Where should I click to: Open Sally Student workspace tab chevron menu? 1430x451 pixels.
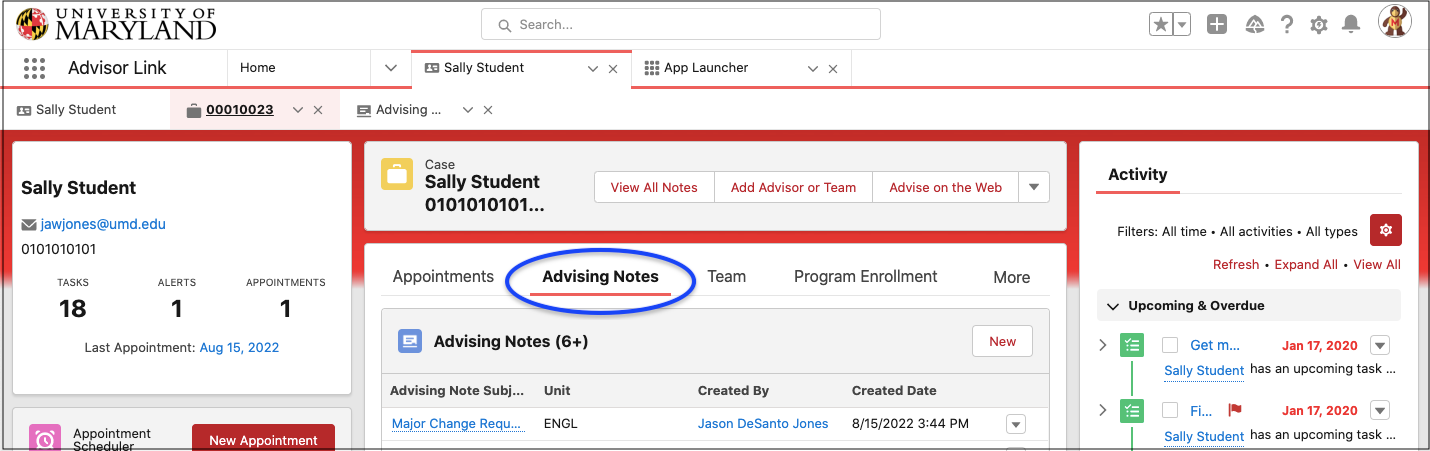coord(593,69)
